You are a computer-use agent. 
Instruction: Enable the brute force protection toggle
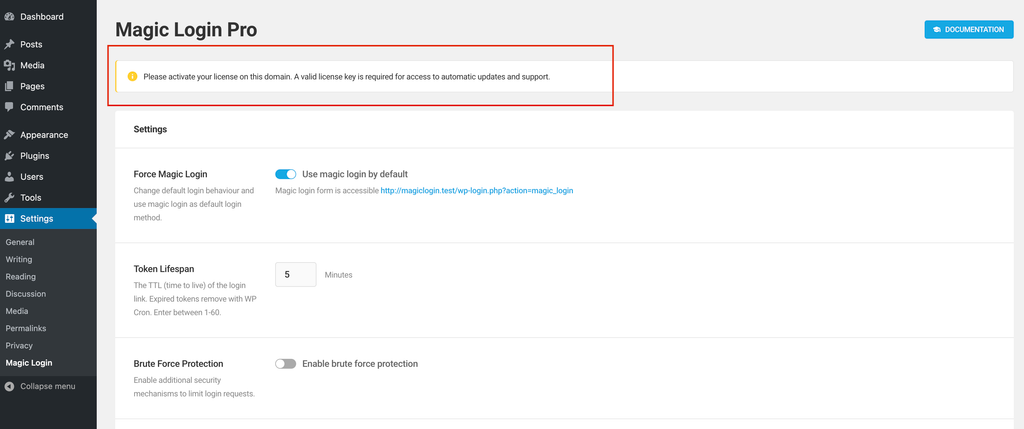pos(285,364)
